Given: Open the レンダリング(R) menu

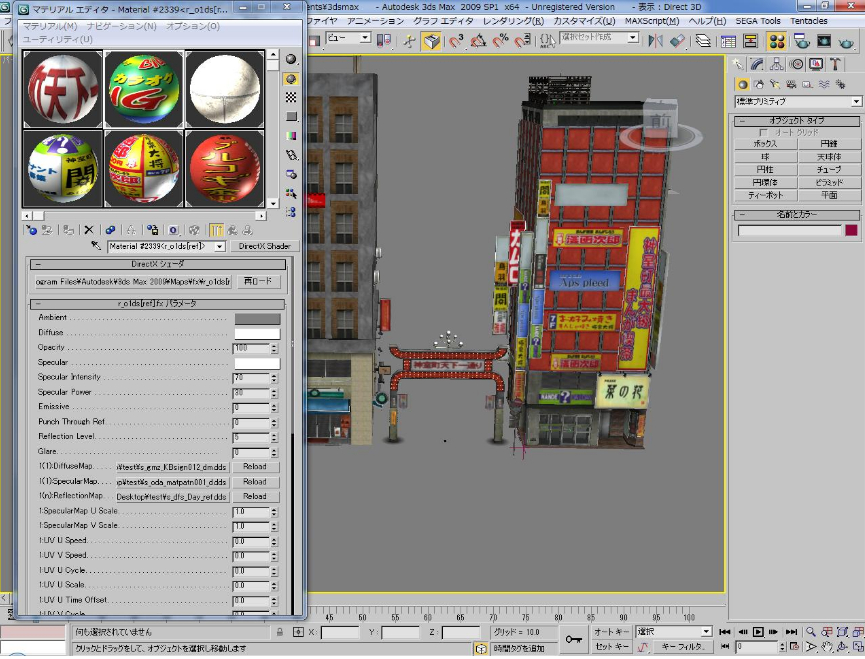Looking at the screenshot, I should tap(506, 21).
